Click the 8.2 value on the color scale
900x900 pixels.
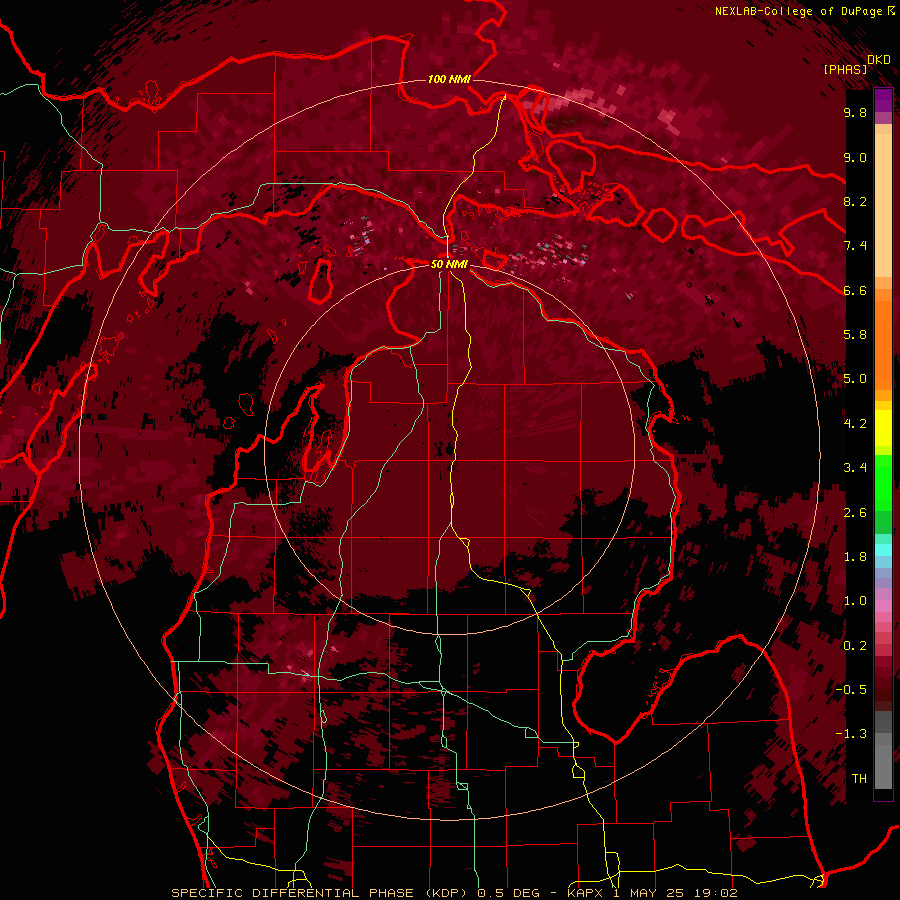pos(855,201)
